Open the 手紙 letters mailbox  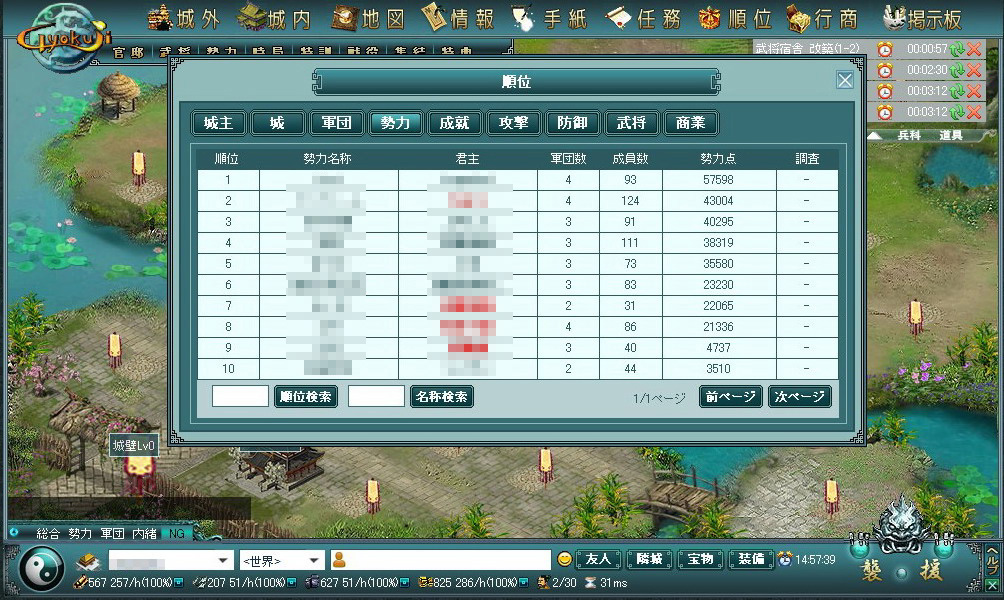point(550,19)
